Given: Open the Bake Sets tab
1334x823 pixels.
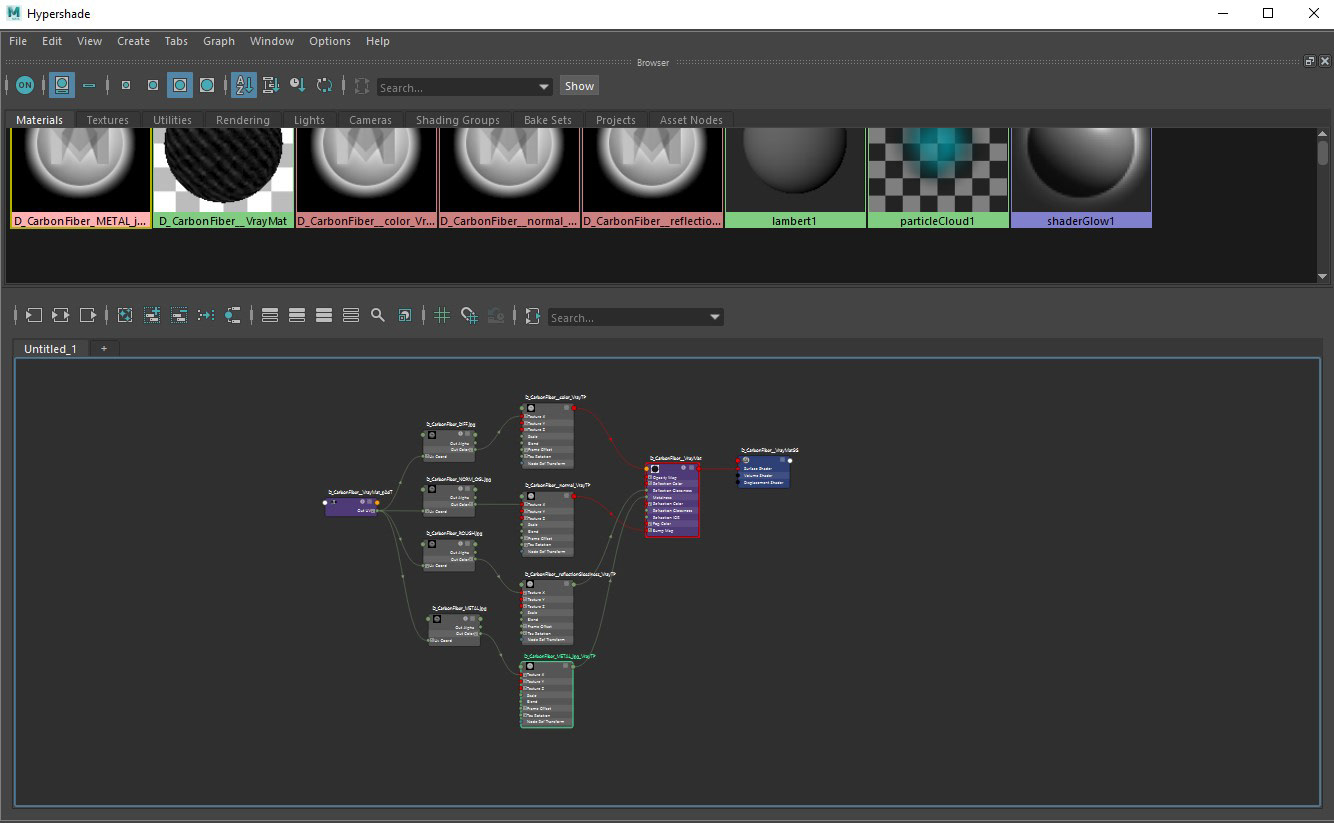Looking at the screenshot, I should [x=548, y=120].
